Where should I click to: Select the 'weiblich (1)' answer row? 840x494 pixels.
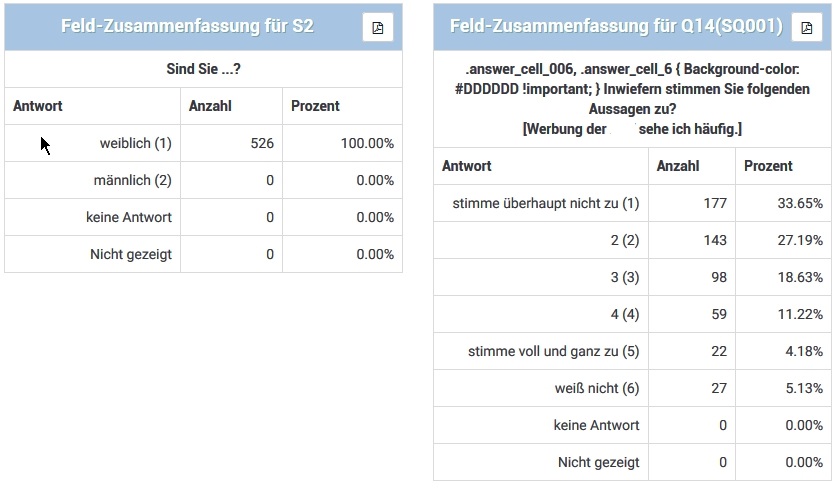click(x=136, y=144)
